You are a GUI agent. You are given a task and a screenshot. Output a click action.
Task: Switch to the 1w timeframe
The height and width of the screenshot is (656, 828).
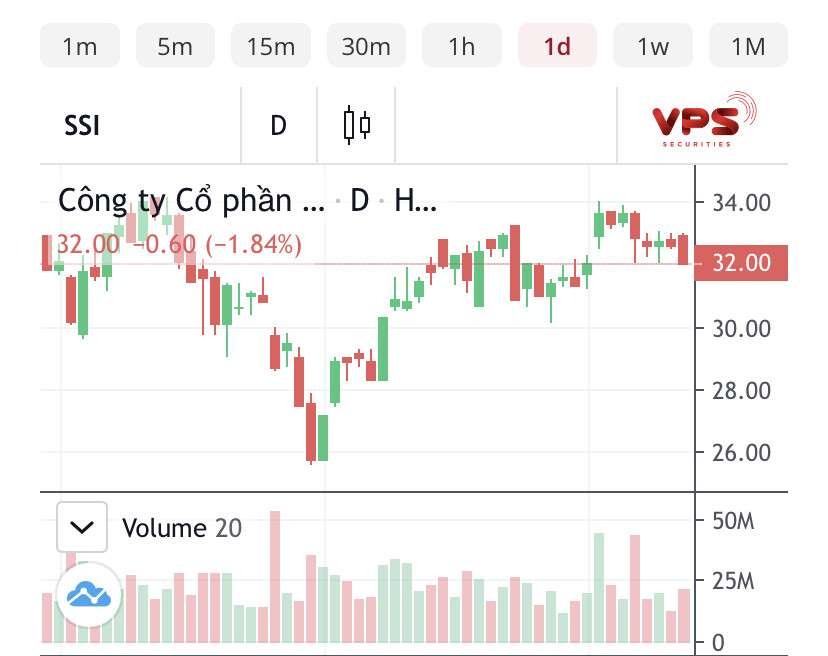click(x=653, y=46)
